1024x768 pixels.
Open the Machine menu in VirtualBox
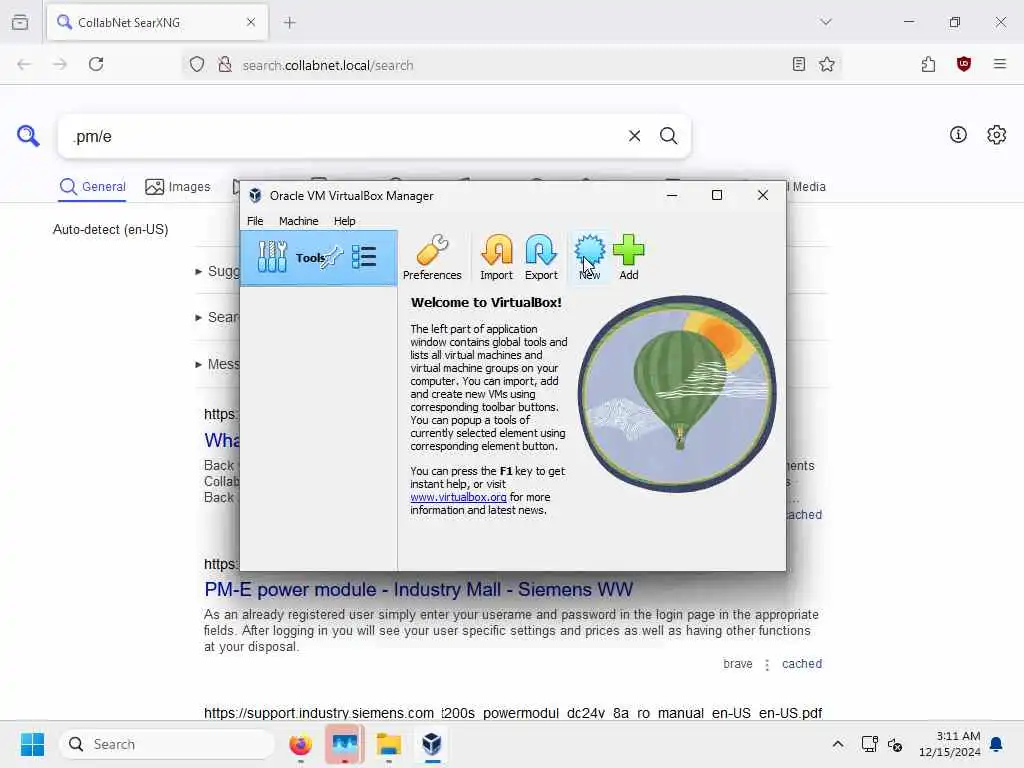click(298, 221)
